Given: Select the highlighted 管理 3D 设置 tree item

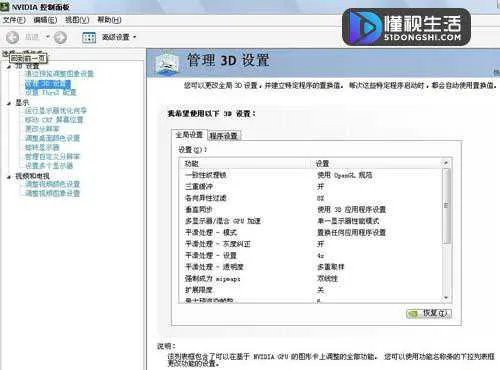Looking at the screenshot, I should point(48,84).
